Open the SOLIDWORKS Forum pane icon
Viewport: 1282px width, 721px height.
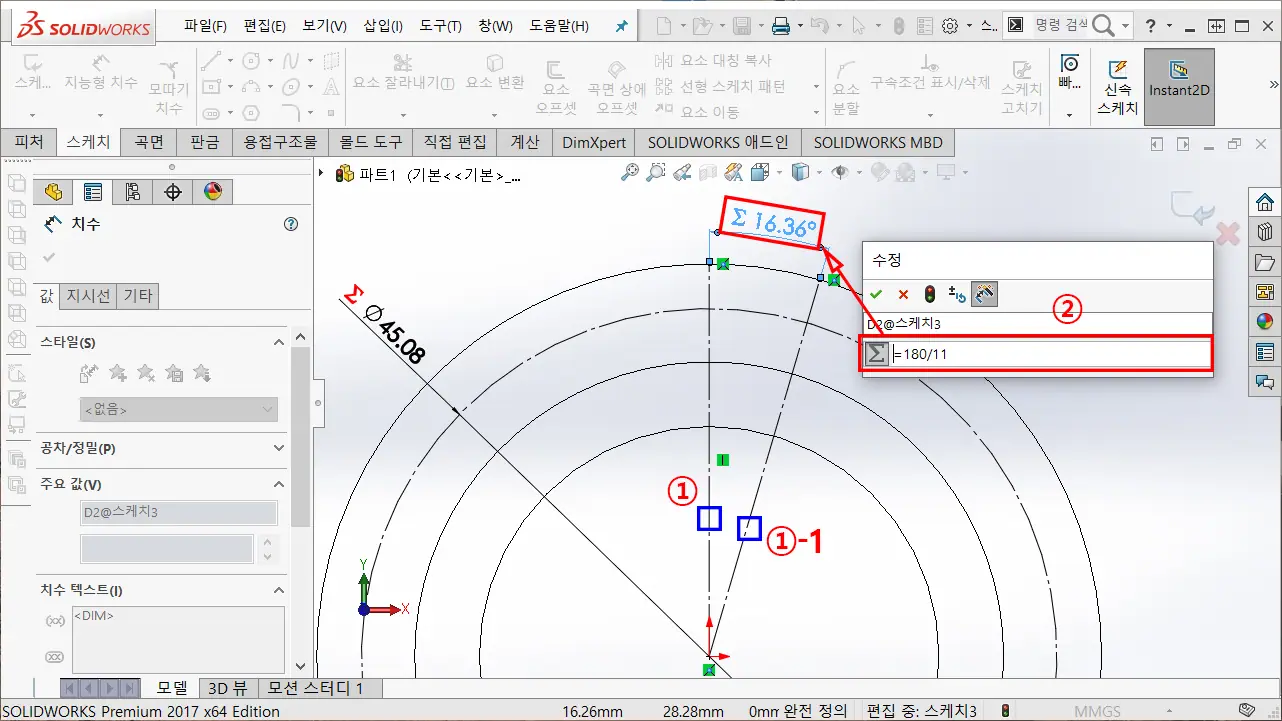1265,381
